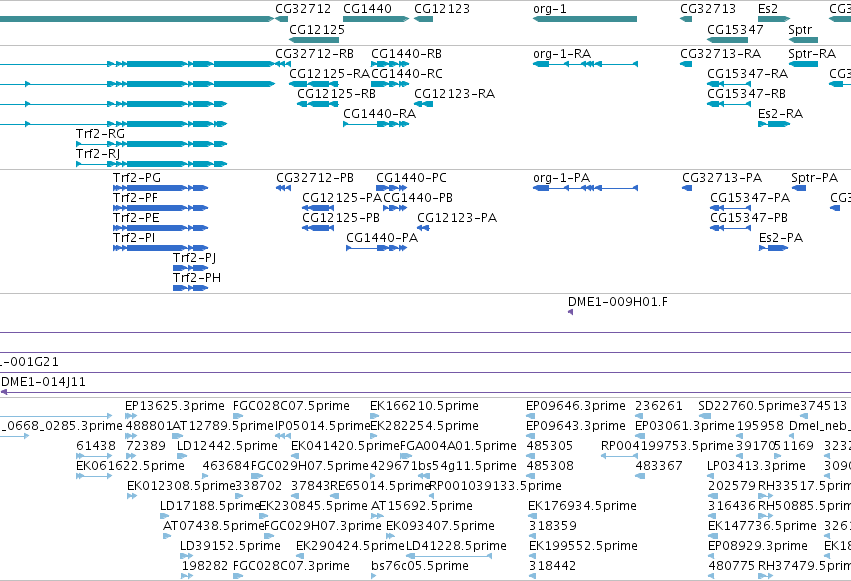Select the CG12123 gene label
The image size is (851, 581).
[442, 9]
